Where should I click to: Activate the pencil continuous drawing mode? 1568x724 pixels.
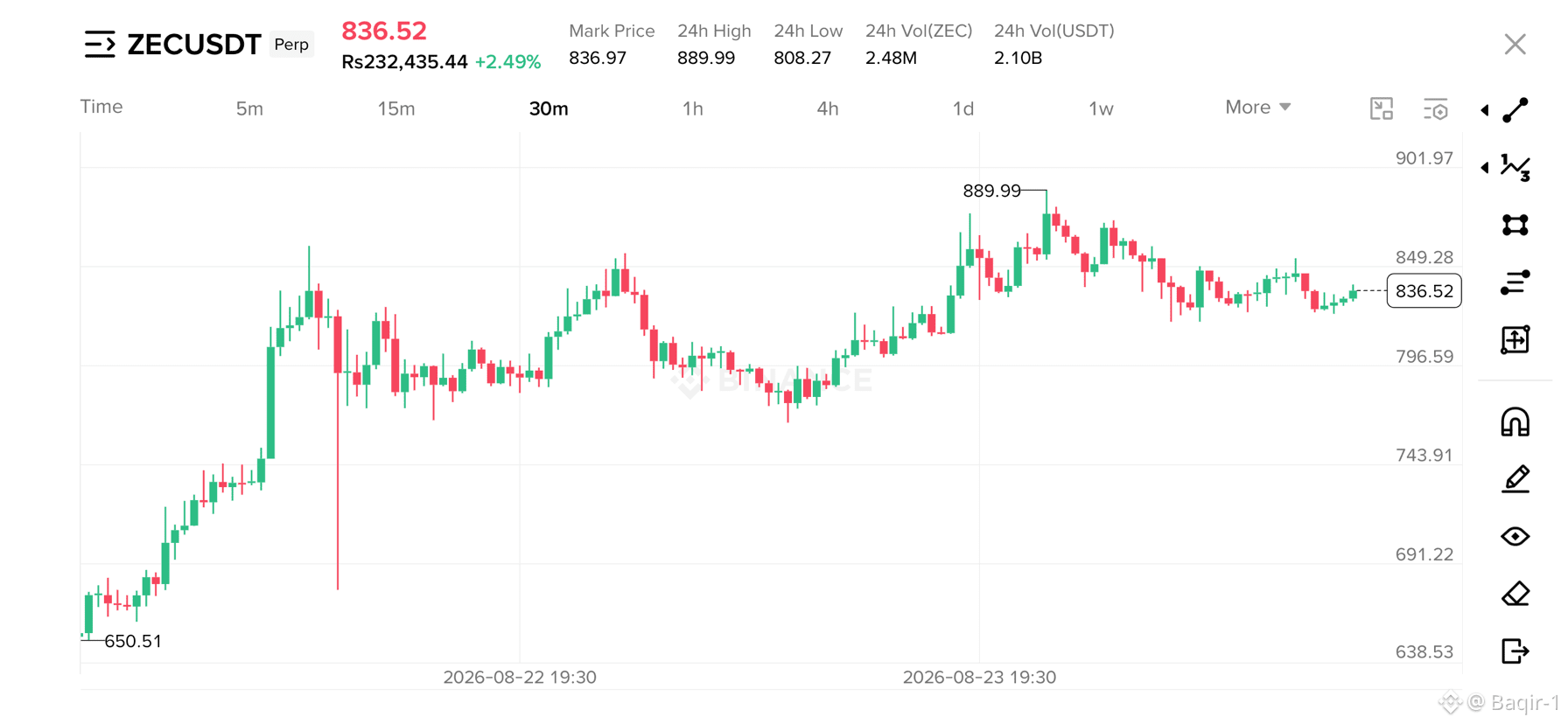1515,479
